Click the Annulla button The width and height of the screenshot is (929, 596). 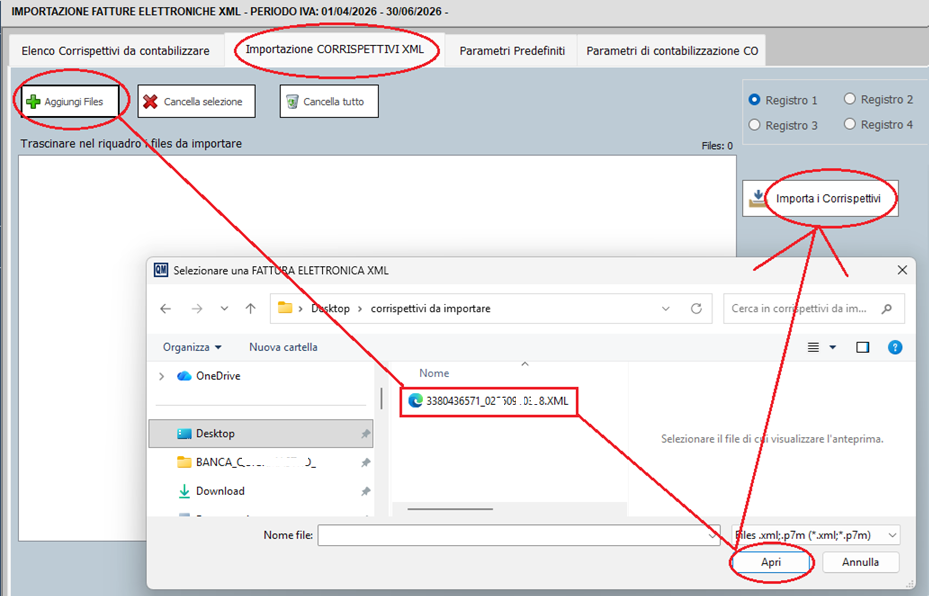click(x=860, y=562)
